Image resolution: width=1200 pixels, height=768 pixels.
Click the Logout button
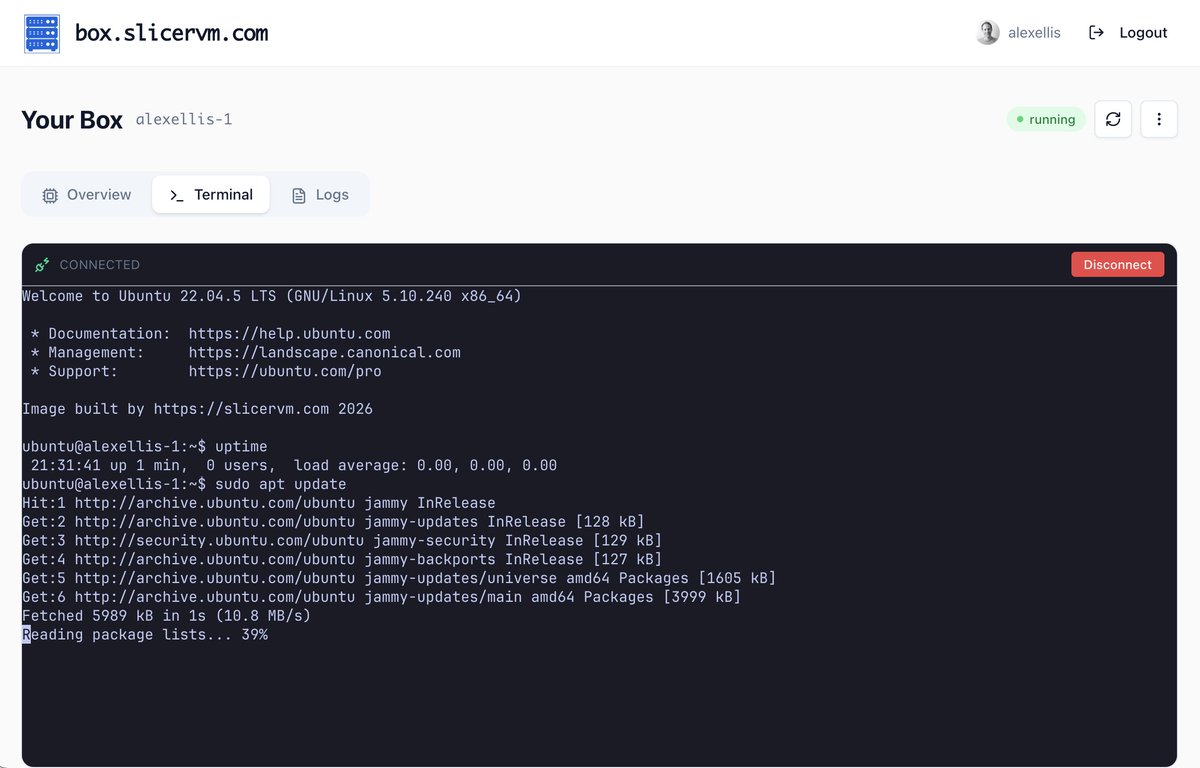tap(1128, 33)
